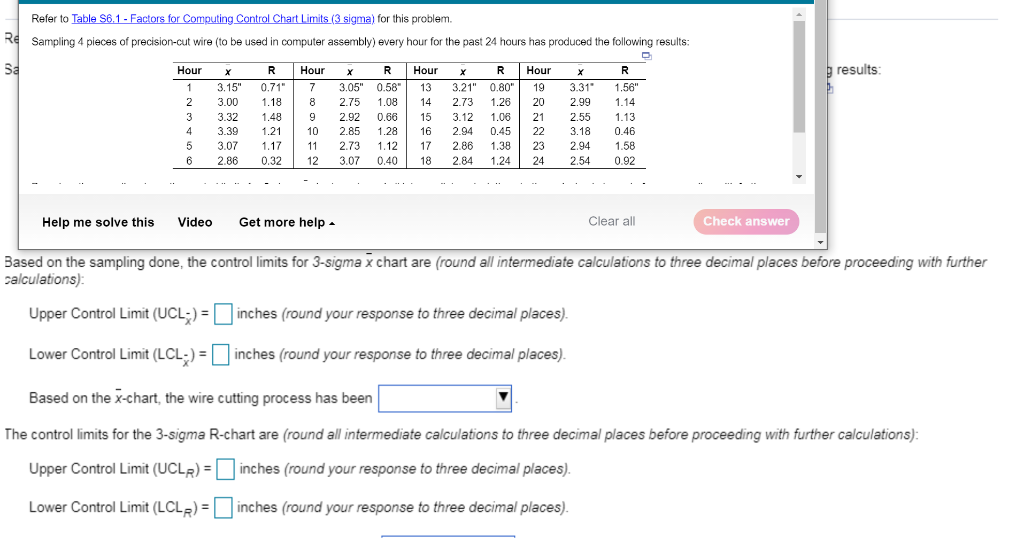Click the R value 0.40 for hour 12
Image resolution: width=1024 pixels, height=552 pixels.
[x=387, y=161]
